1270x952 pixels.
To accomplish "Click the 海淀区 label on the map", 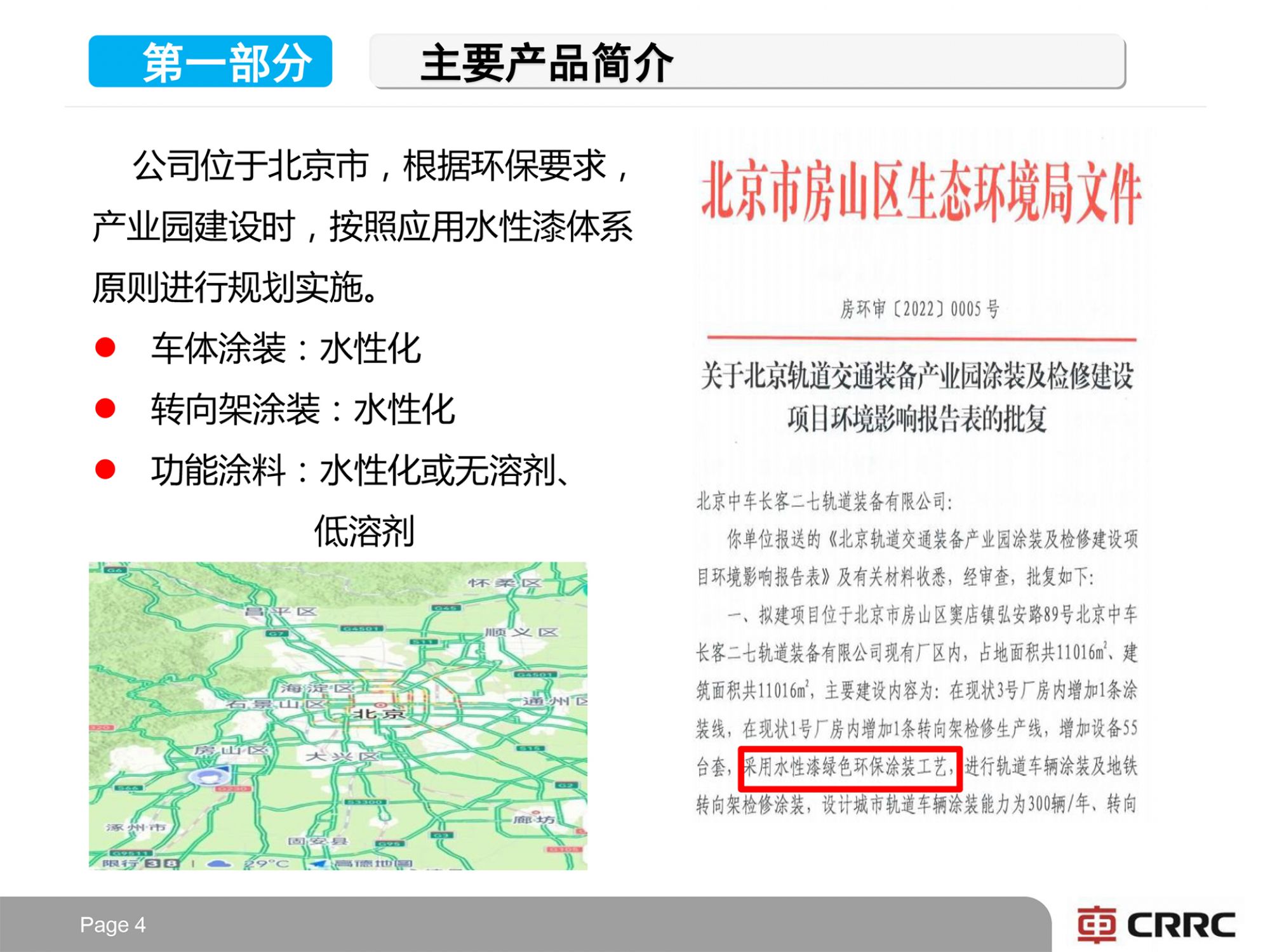I will point(316,688).
